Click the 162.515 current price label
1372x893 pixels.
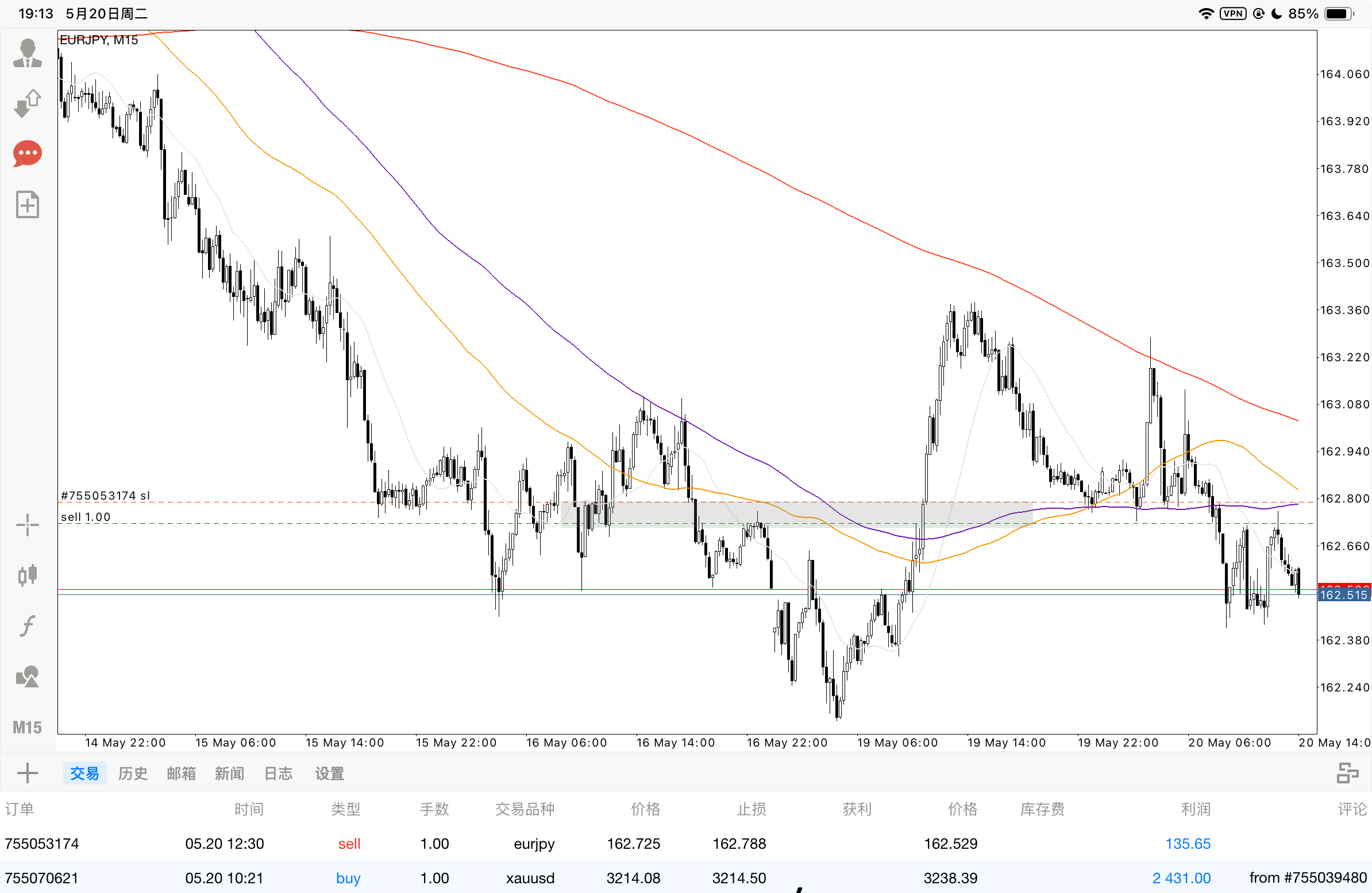1343,595
